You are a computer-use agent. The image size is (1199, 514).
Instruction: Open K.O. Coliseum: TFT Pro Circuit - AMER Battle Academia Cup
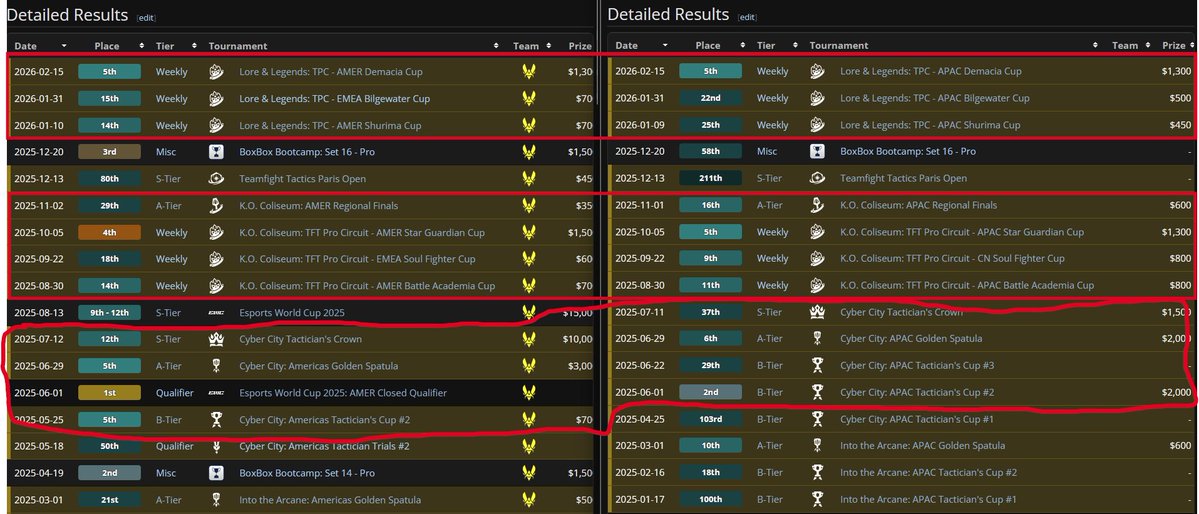(367, 286)
